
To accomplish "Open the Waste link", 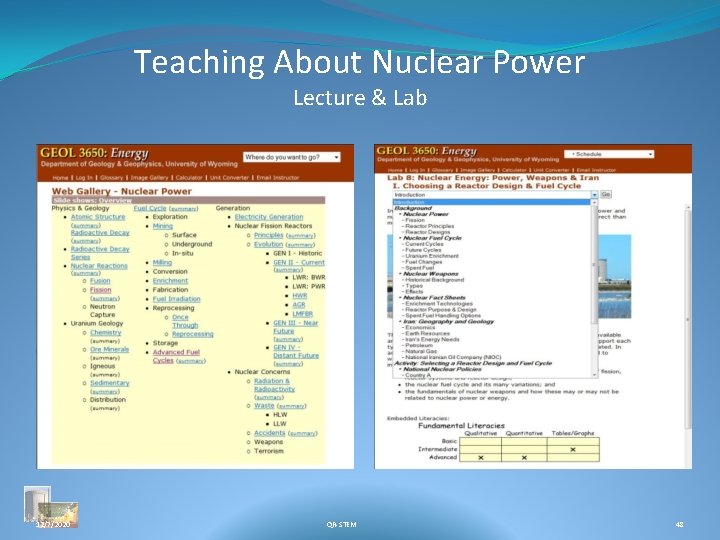I will (x=264, y=405).
